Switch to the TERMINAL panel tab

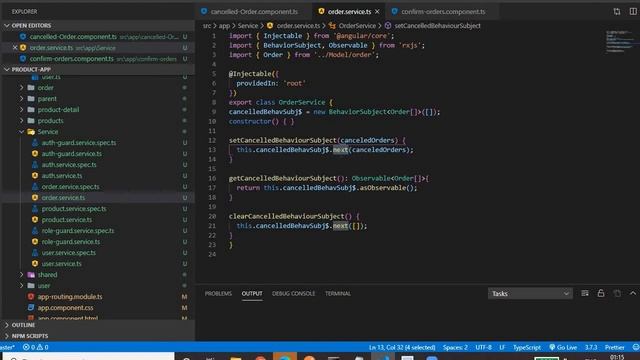coord(338,293)
